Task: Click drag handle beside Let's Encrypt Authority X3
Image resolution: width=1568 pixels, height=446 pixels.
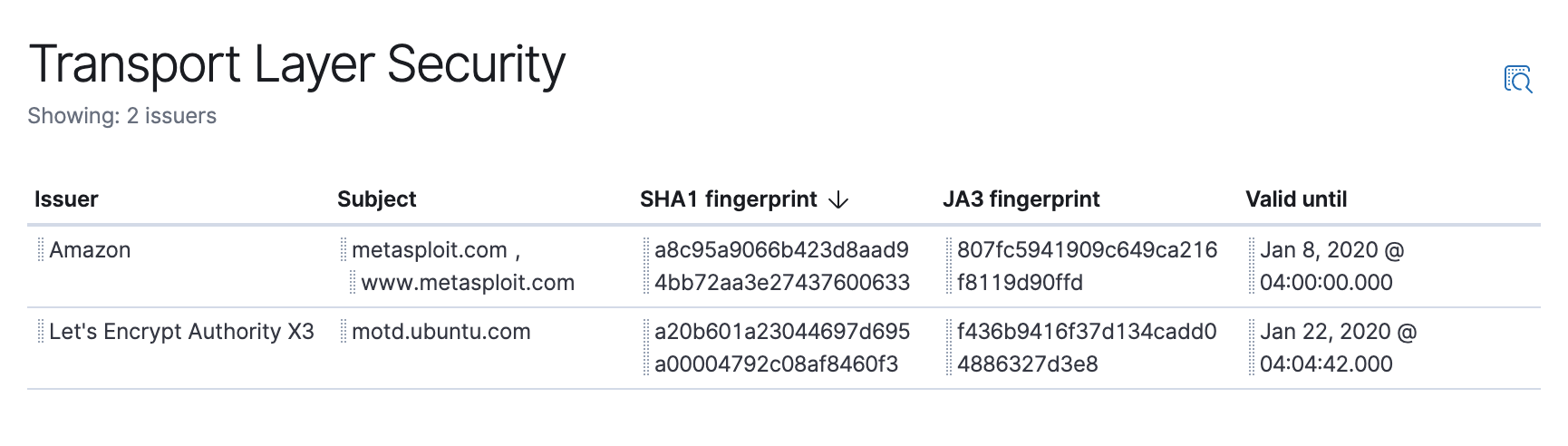Action: click(41, 331)
